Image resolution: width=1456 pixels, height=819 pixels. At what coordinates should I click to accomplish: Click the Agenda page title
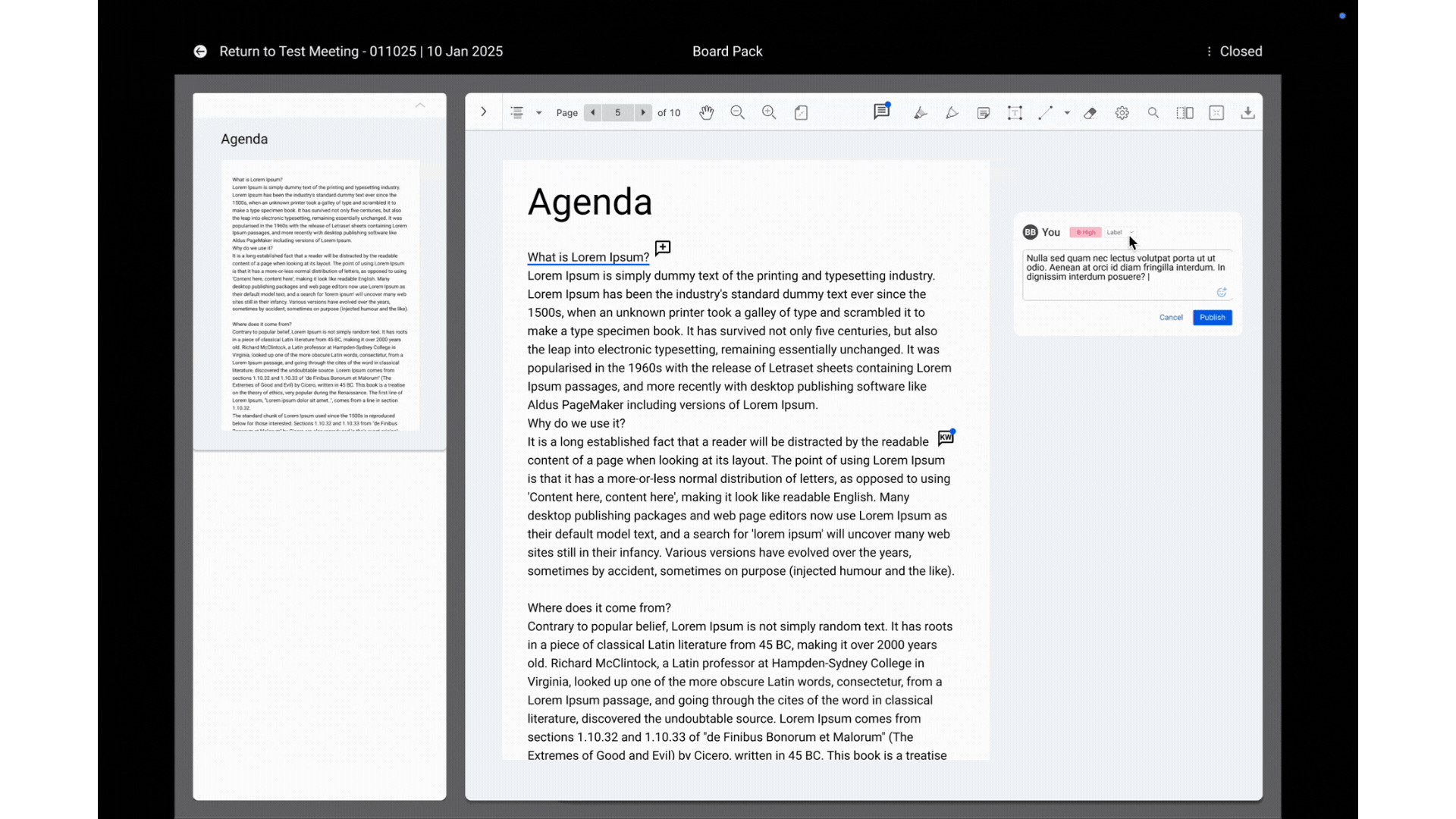pyautogui.click(x=590, y=202)
